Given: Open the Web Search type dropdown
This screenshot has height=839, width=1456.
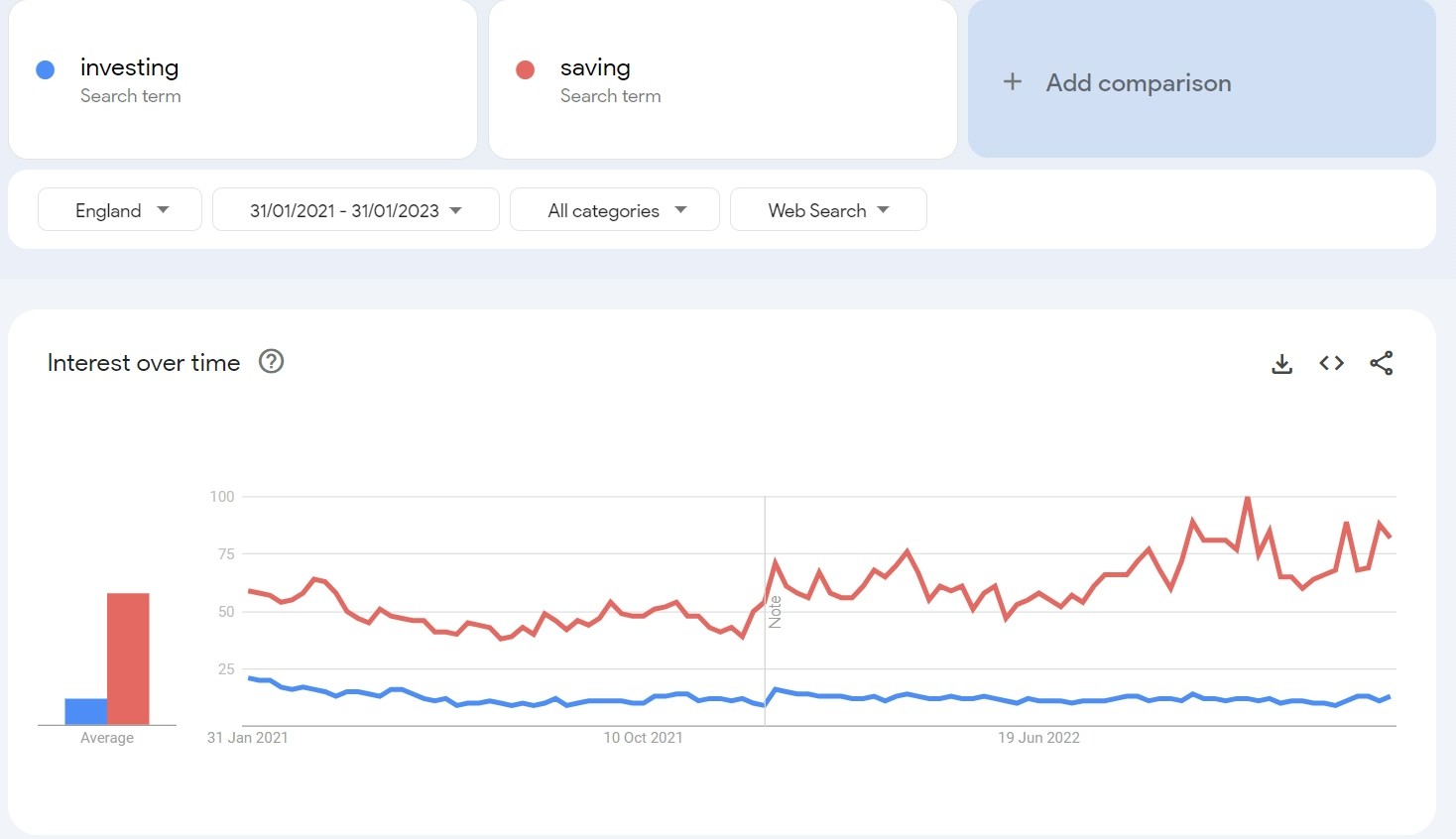Looking at the screenshot, I should point(828,209).
